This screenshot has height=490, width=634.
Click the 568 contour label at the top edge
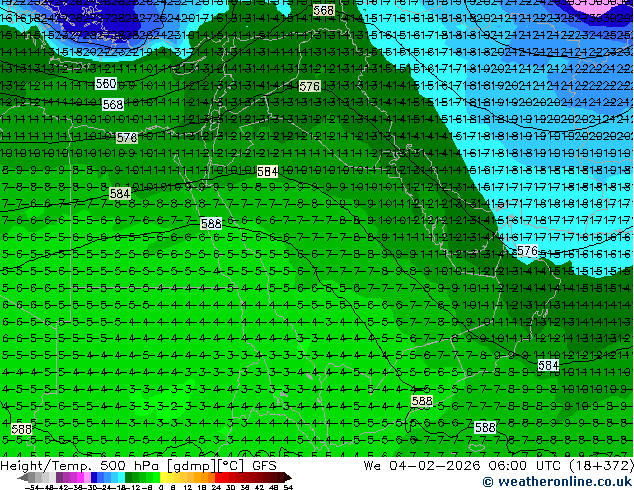323,11
